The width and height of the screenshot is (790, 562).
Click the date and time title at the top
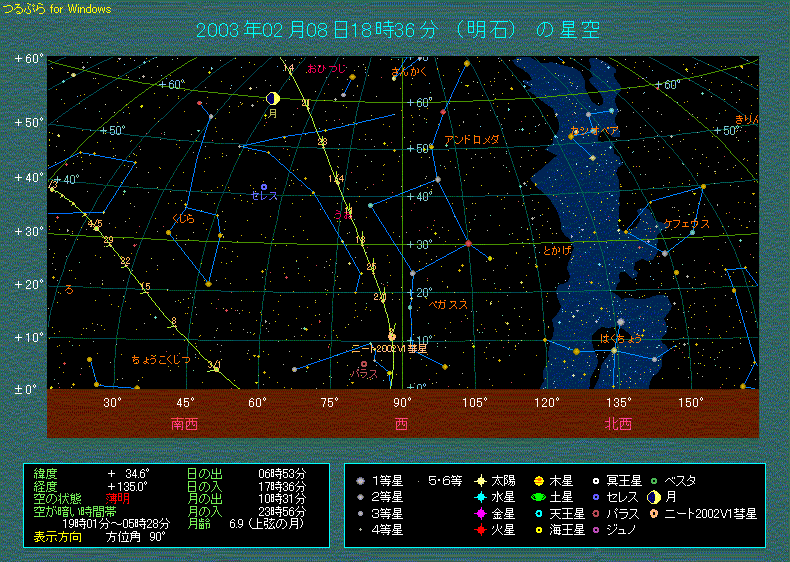point(400,30)
